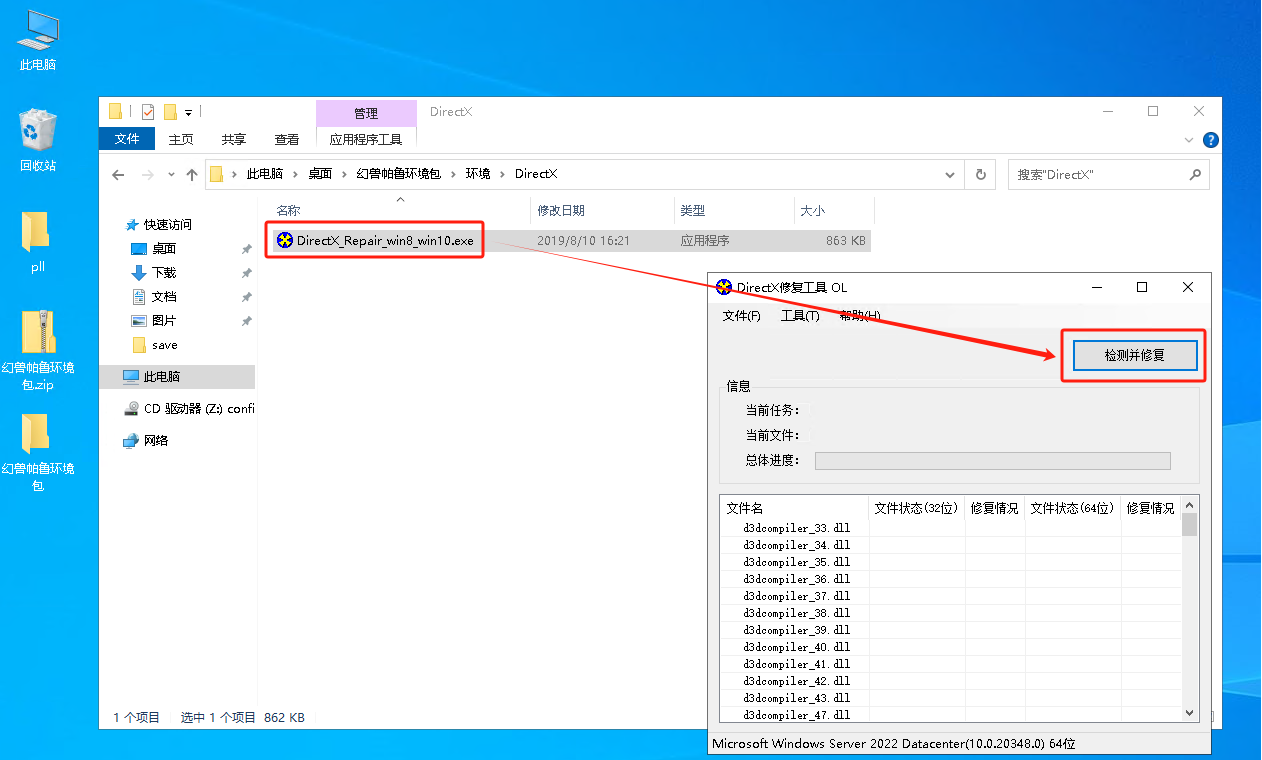Click the back arrow in Explorer
The image size is (1262, 760).
pos(118,174)
